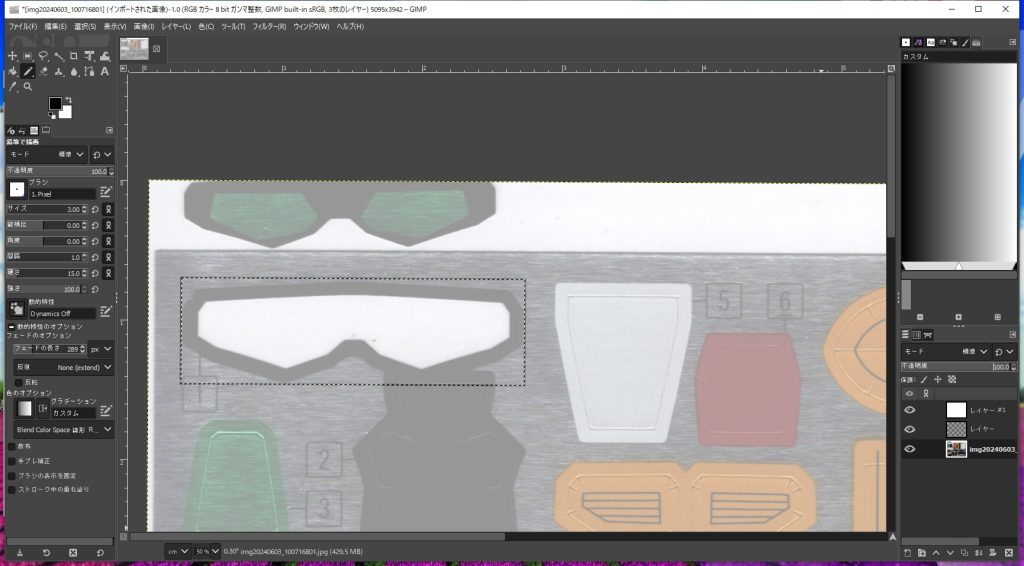Viewport: 1024px width, 566px height.
Task: Click the black foreground color swatch
Action: coord(55,104)
